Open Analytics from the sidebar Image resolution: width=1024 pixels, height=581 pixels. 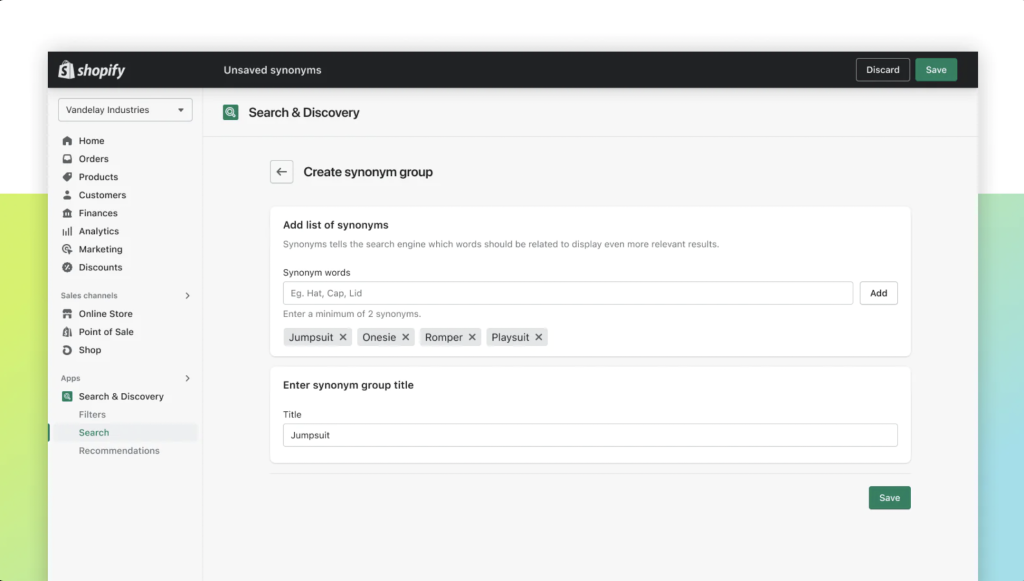coord(98,231)
